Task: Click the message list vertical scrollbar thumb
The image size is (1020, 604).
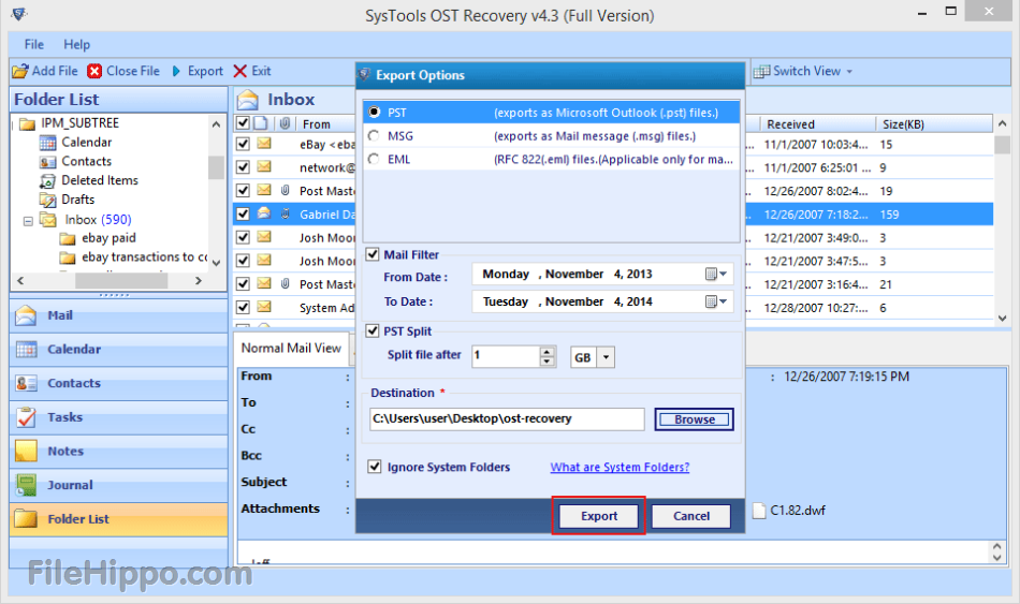Action: coord(1002,144)
